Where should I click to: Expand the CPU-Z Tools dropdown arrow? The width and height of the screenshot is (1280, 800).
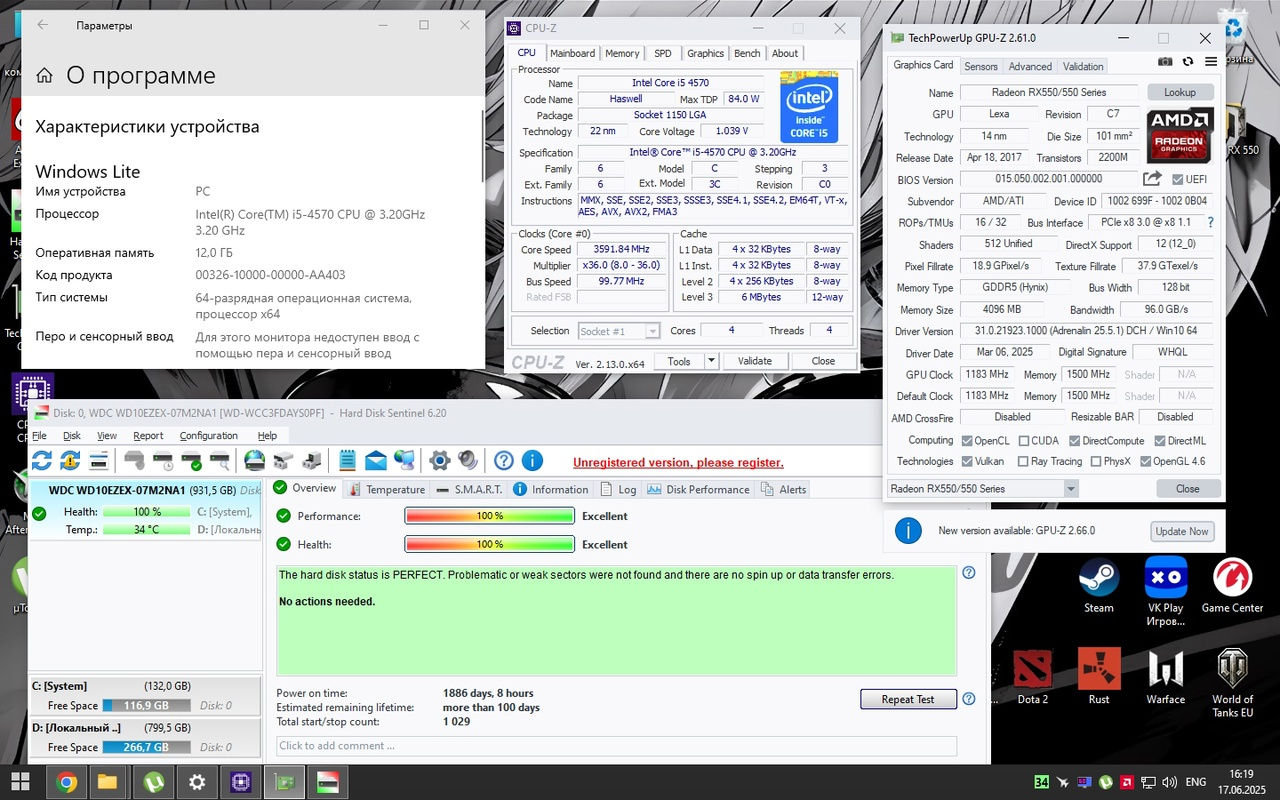point(711,361)
